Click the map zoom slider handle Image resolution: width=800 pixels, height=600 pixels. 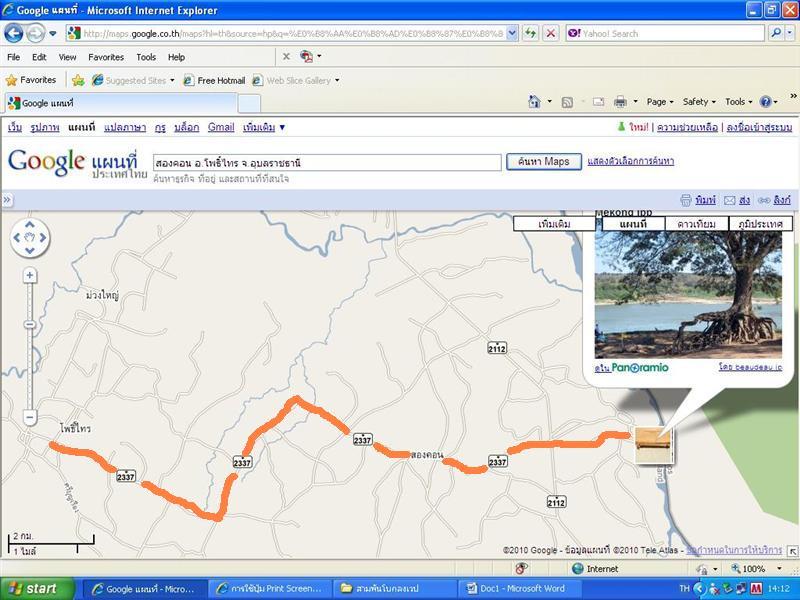[x=30, y=324]
